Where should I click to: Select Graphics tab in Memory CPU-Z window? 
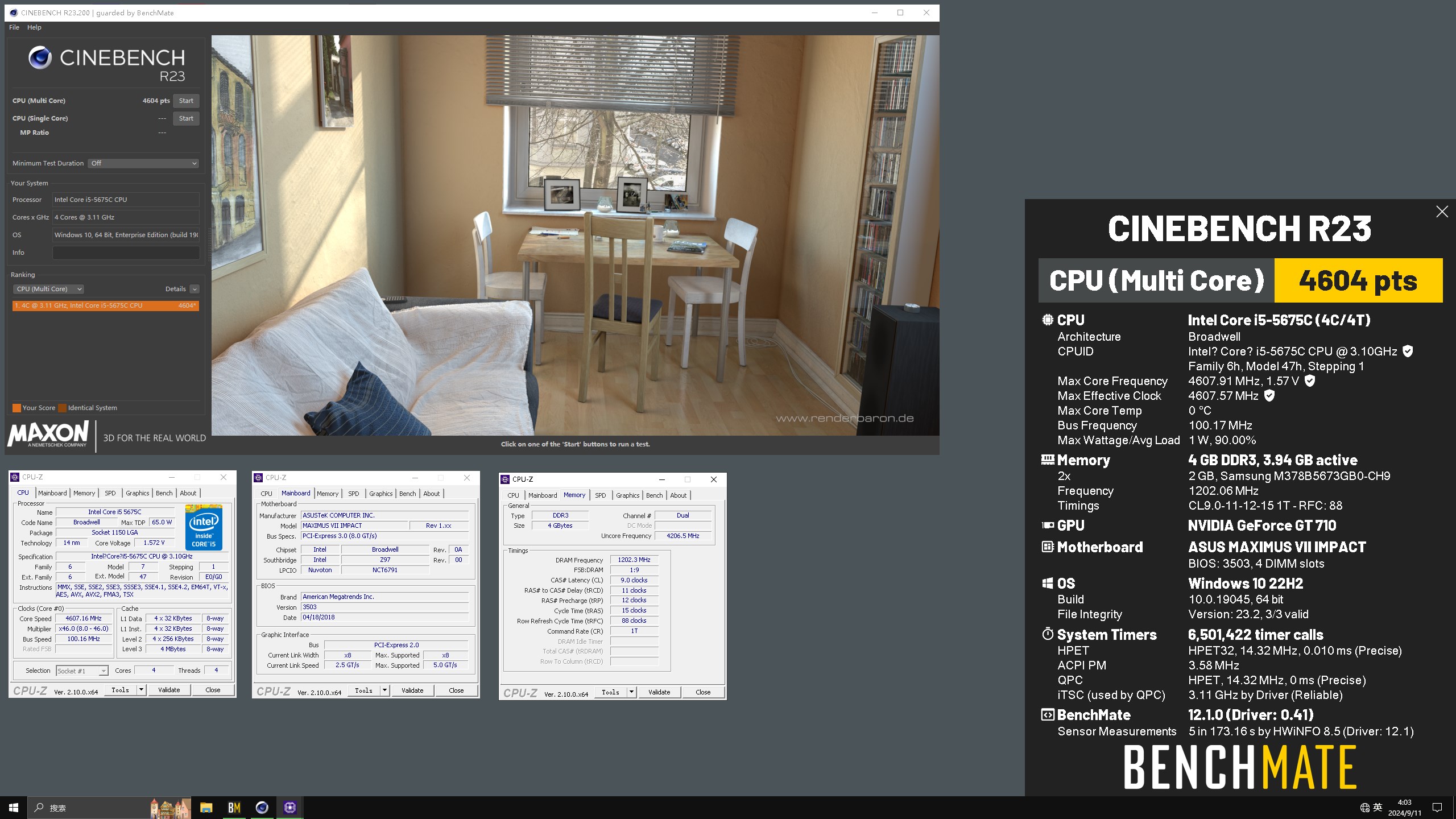point(628,495)
